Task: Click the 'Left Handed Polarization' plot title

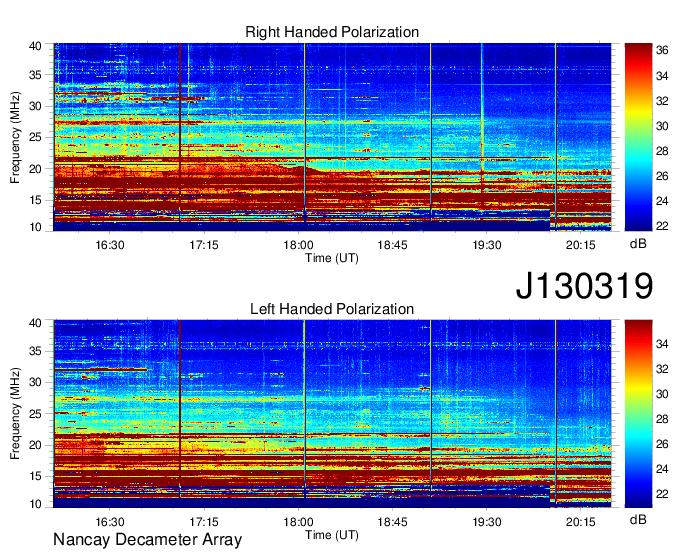Action: pyautogui.click(x=332, y=309)
